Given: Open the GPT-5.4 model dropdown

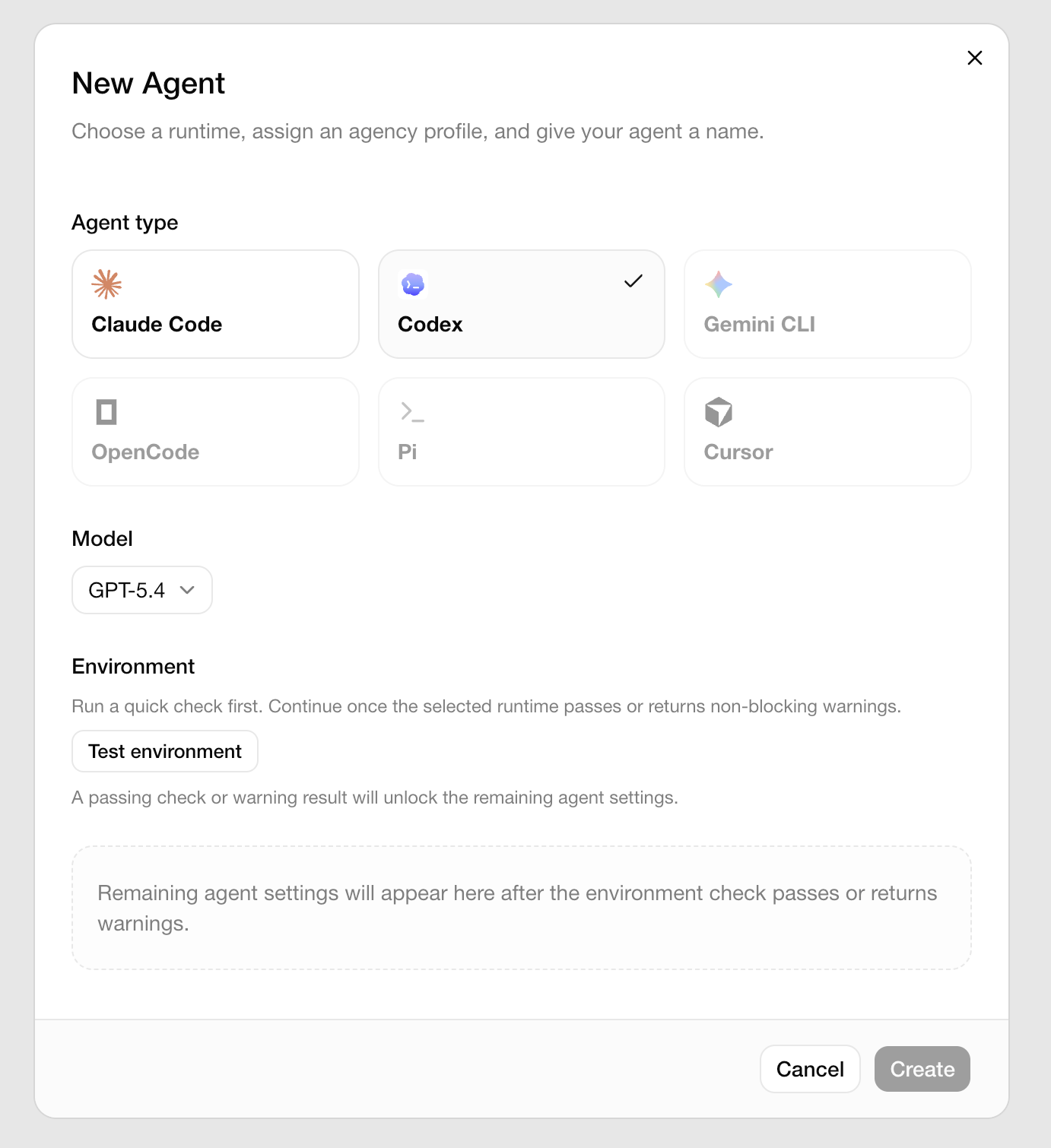Looking at the screenshot, I should tap(141, 590).
